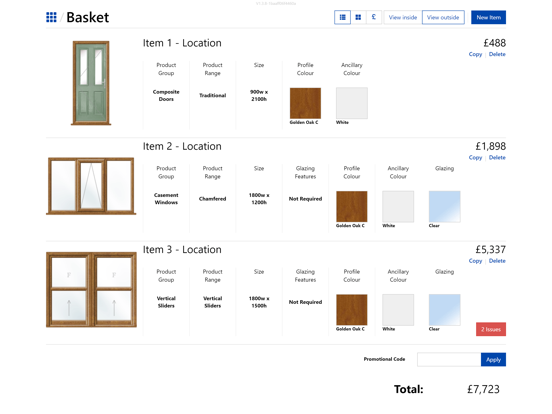
Task: Open the green composite door thumbnail
Action: (x=91, y=83)
